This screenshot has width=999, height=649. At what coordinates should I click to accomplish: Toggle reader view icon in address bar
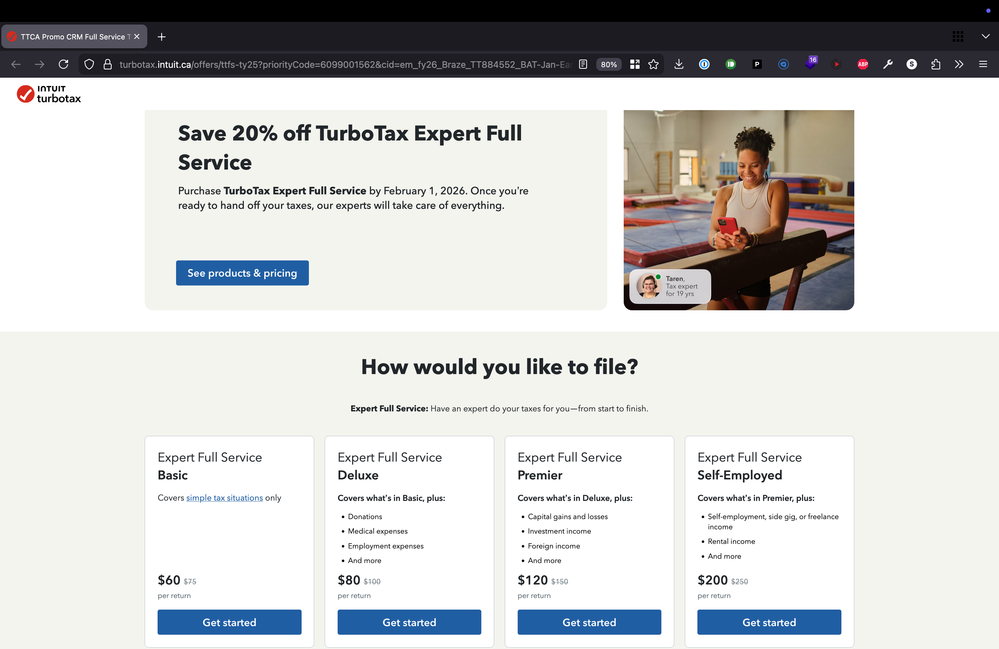(x=583, y=64)
